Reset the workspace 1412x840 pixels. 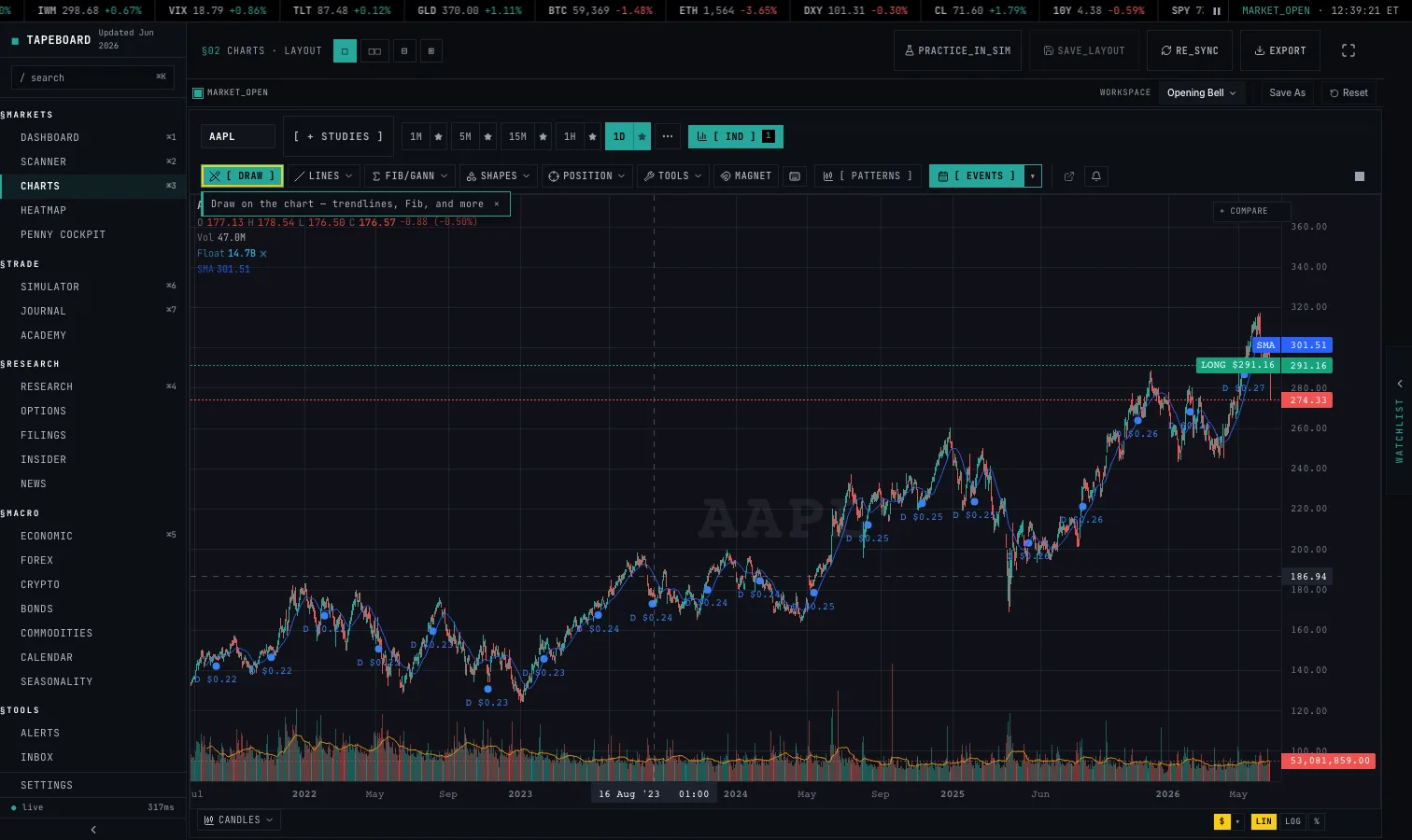coord(1348,92)
